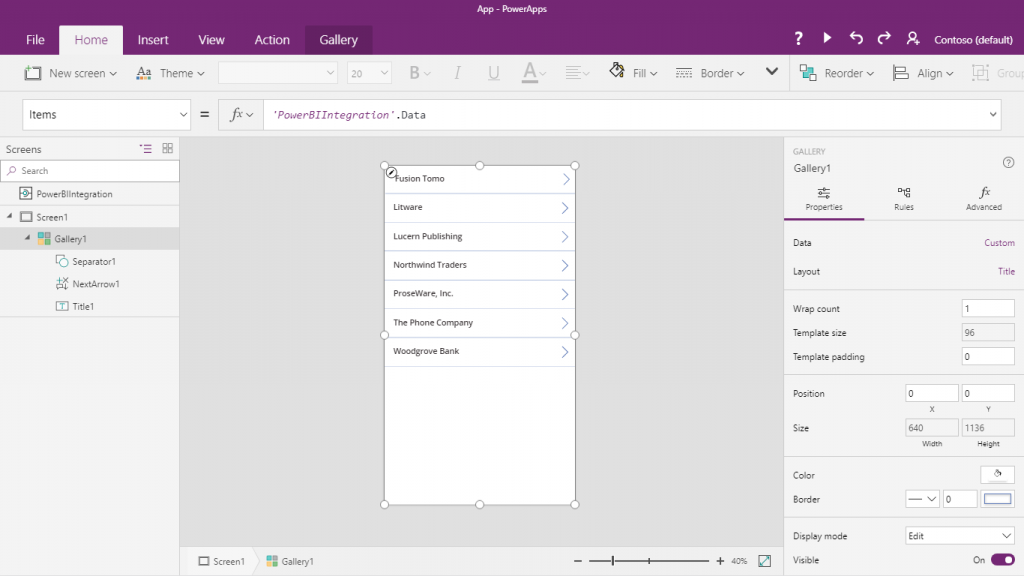Switch to the Insert ribbon tab
This screenshot has width=1024, height=576.
click(152, 40)
